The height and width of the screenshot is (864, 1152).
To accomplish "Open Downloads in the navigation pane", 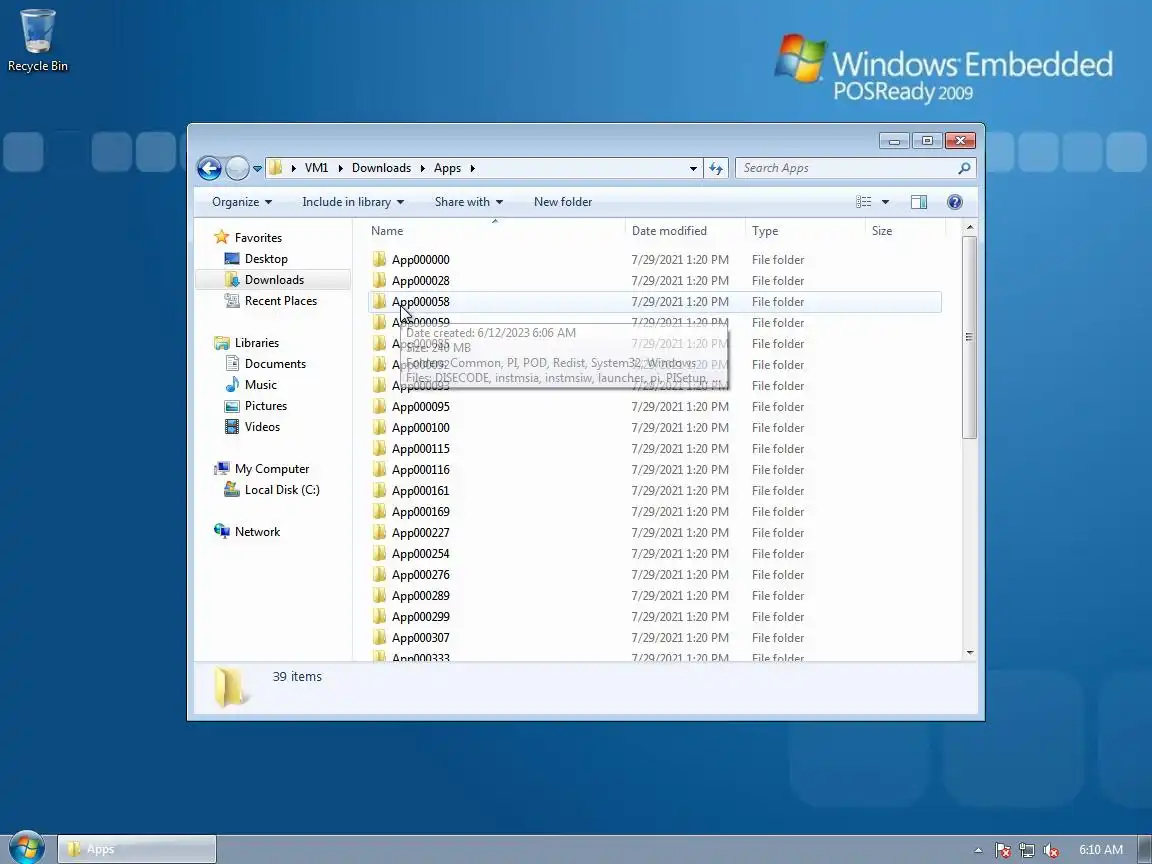I will coord(274,280).
